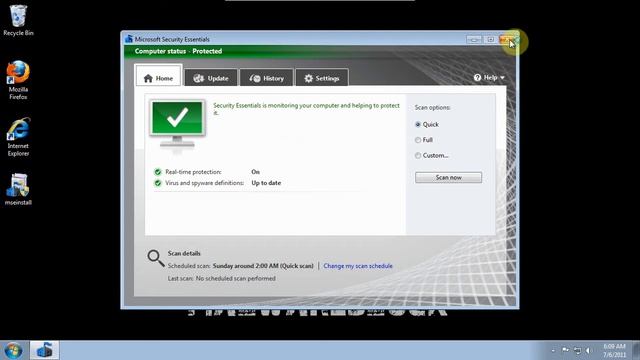640x360 pixels.
Task: Click Change my scan schedule link
Action: pos(358,266)
